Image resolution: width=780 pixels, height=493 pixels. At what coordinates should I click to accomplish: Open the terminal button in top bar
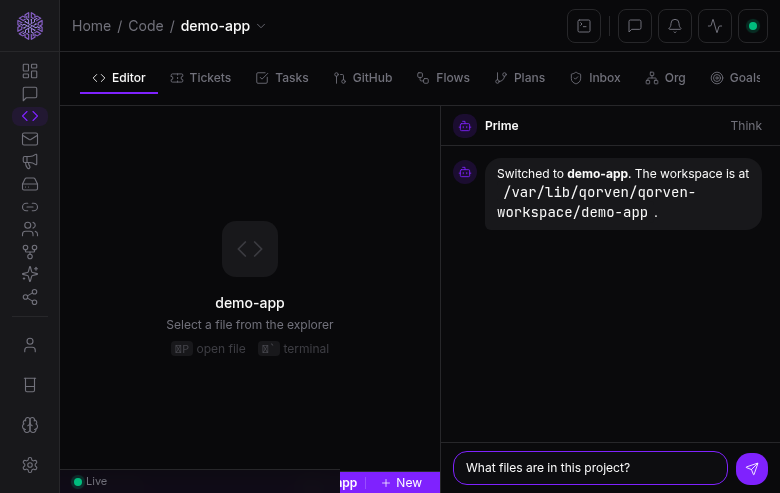pyautogui.click(x=584, y=26)
